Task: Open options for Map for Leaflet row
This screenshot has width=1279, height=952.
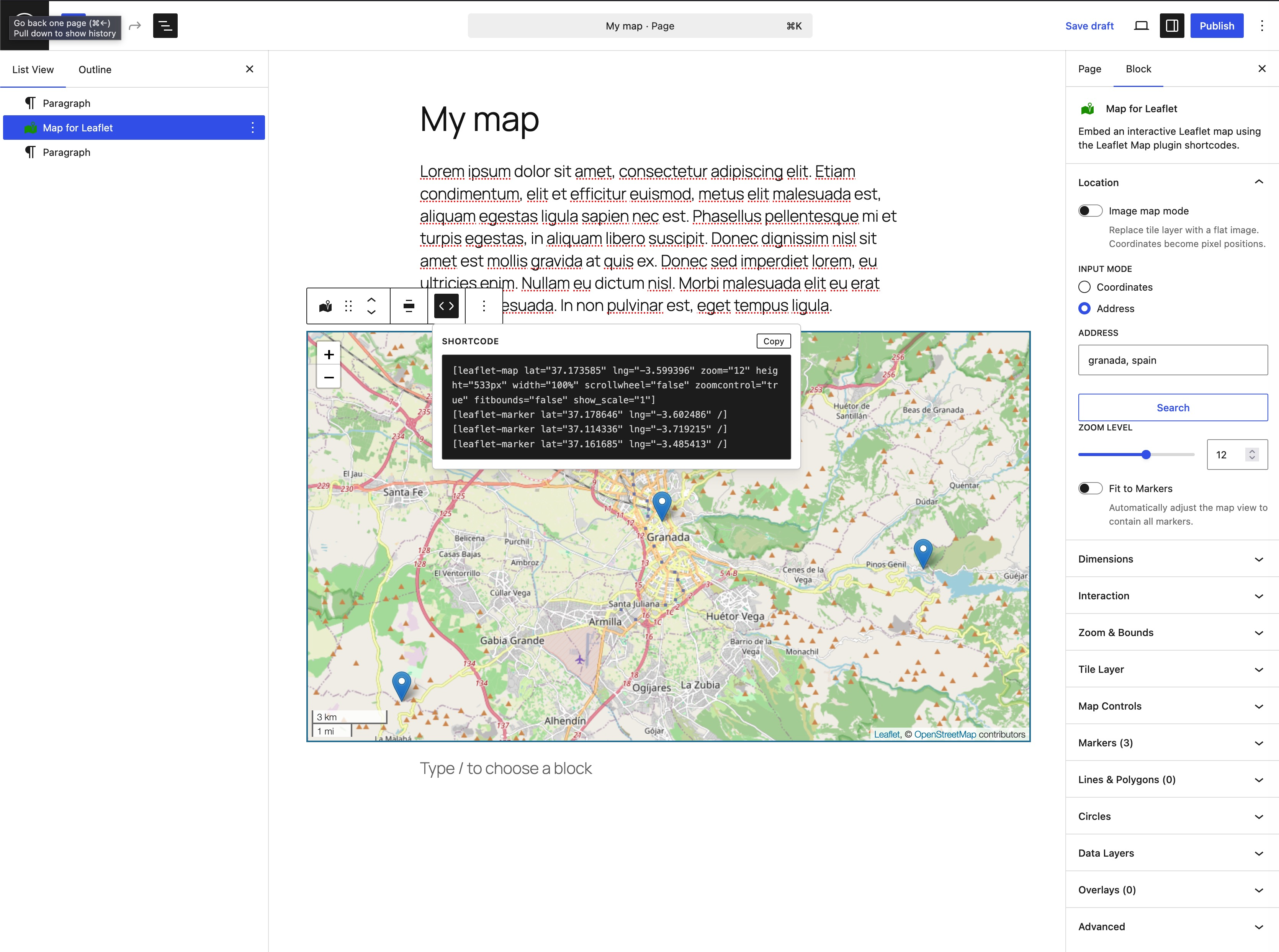Action: coord(252,128)
